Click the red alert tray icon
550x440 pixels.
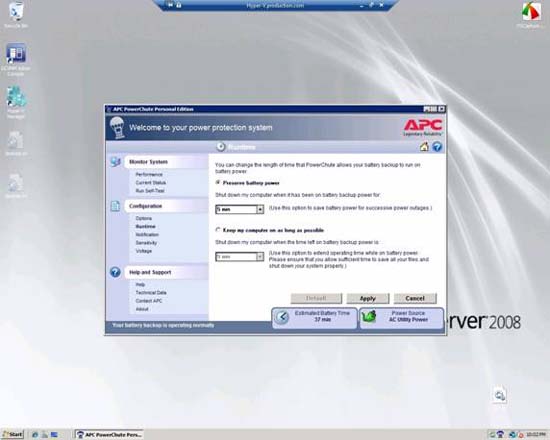point(521,435)
